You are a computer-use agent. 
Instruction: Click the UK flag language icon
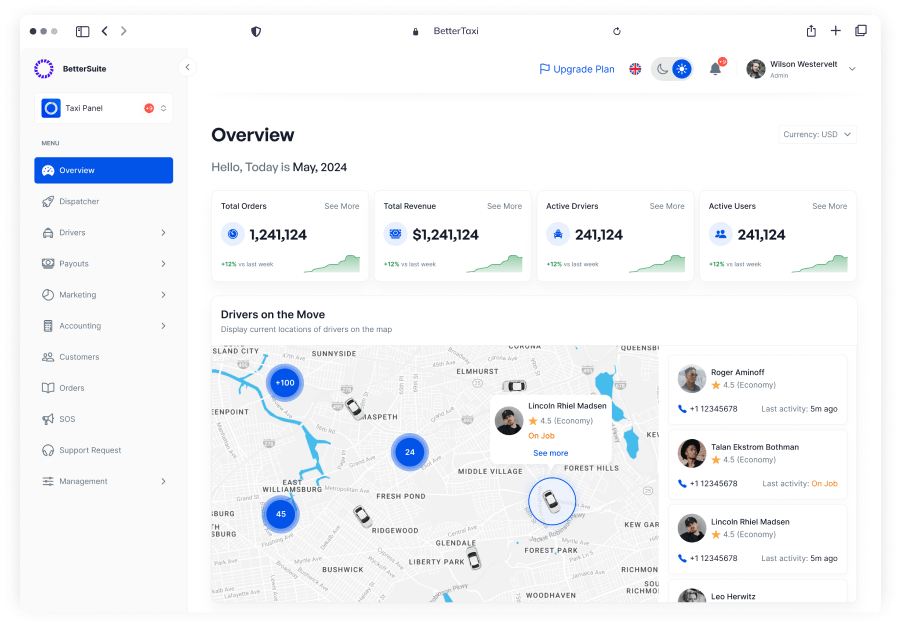pos(635,69)
